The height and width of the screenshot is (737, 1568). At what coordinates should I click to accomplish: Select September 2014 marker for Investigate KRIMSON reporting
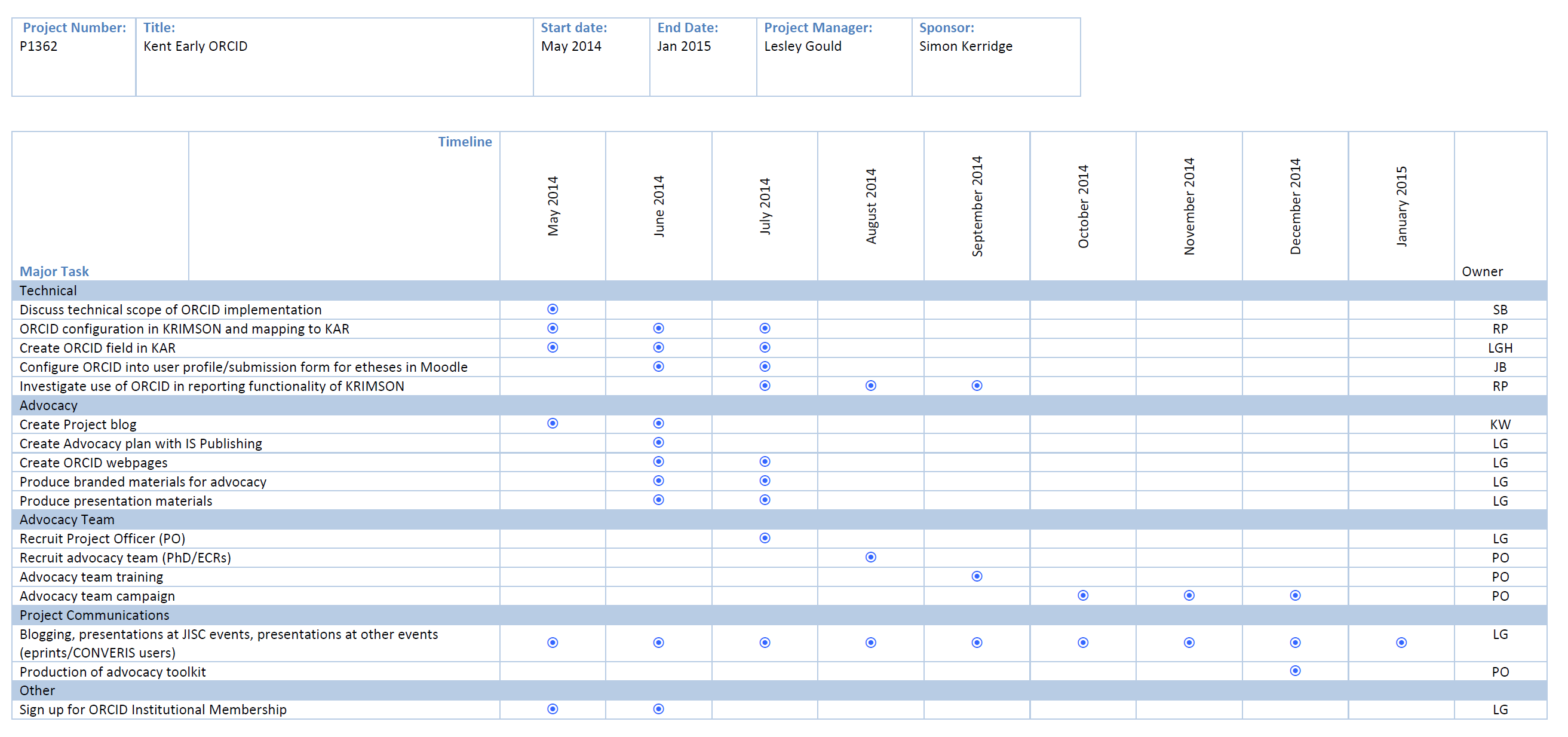977,386
